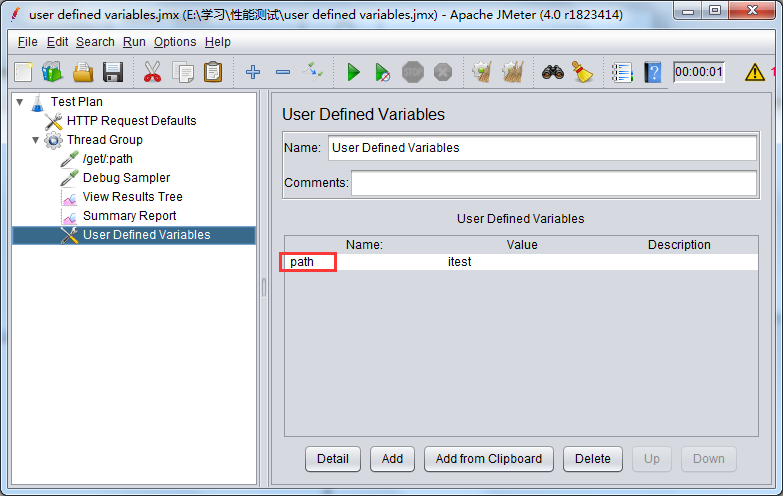Collapse all nodes with the minus icon

click(x=283, y=72)
